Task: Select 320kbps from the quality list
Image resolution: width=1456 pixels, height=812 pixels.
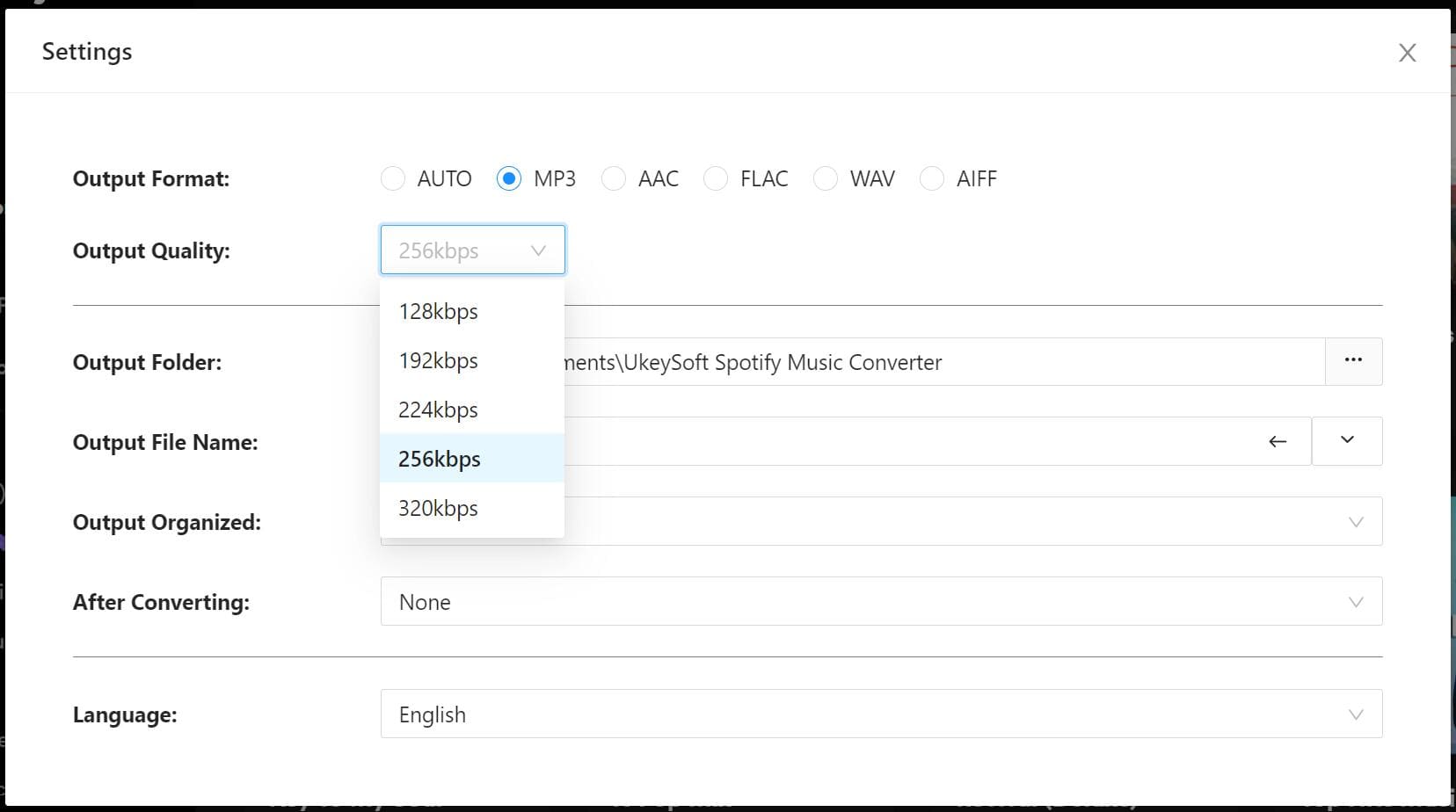Action: pyautogui.click(x=438, y=507)
